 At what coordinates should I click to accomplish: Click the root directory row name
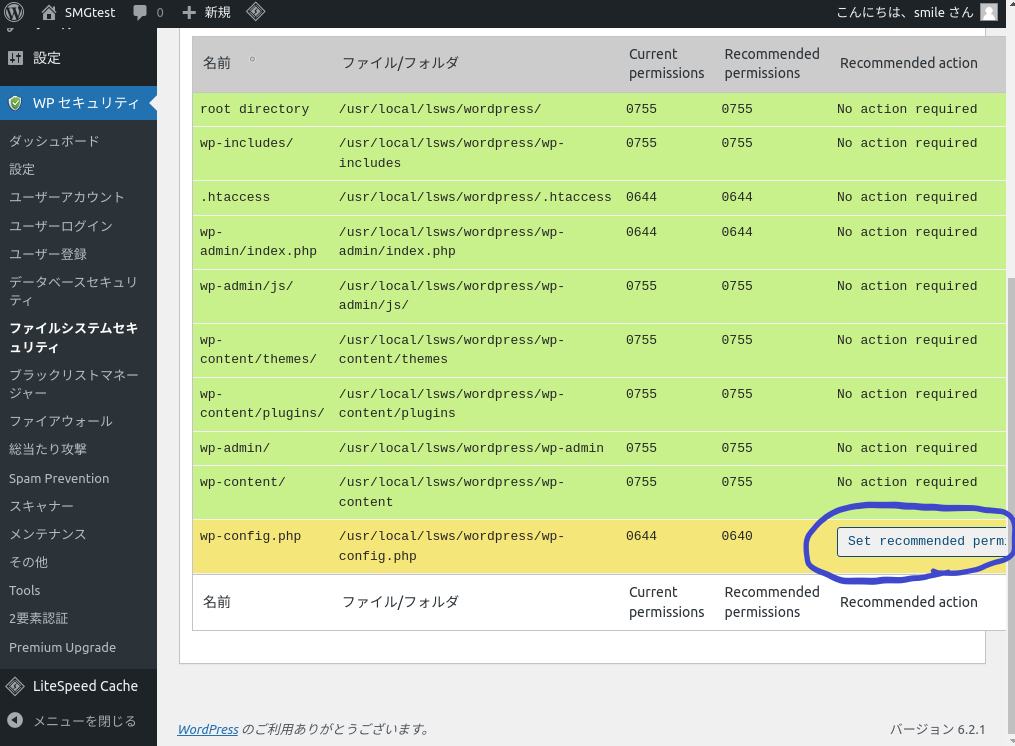(254, 109)
